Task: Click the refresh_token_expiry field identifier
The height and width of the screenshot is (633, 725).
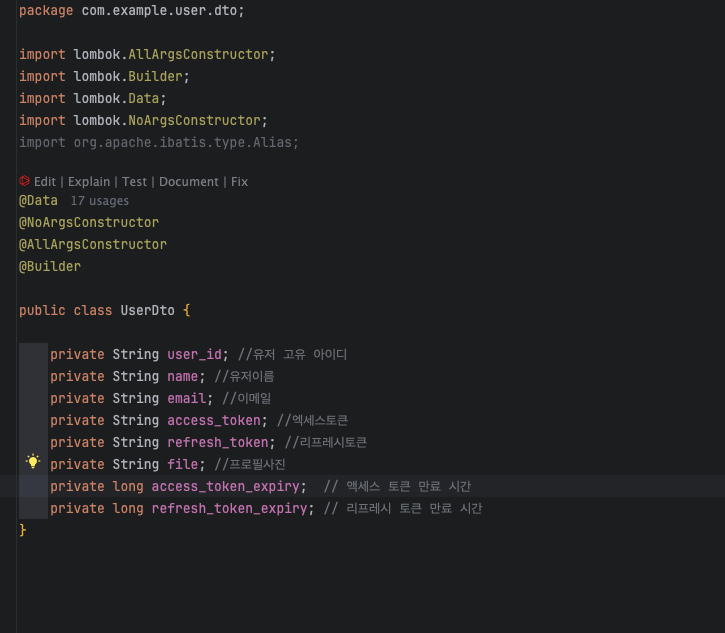Action: click(x=229, y=509)
